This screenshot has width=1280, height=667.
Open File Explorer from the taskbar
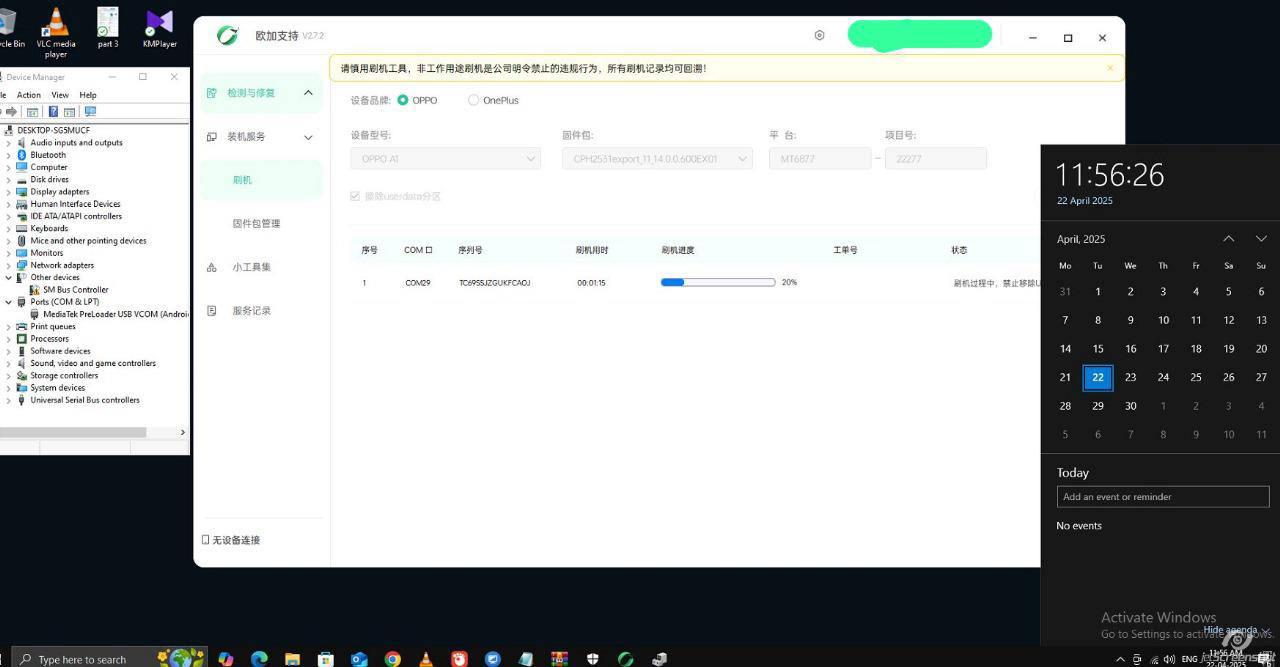click(x=292, y=658)
